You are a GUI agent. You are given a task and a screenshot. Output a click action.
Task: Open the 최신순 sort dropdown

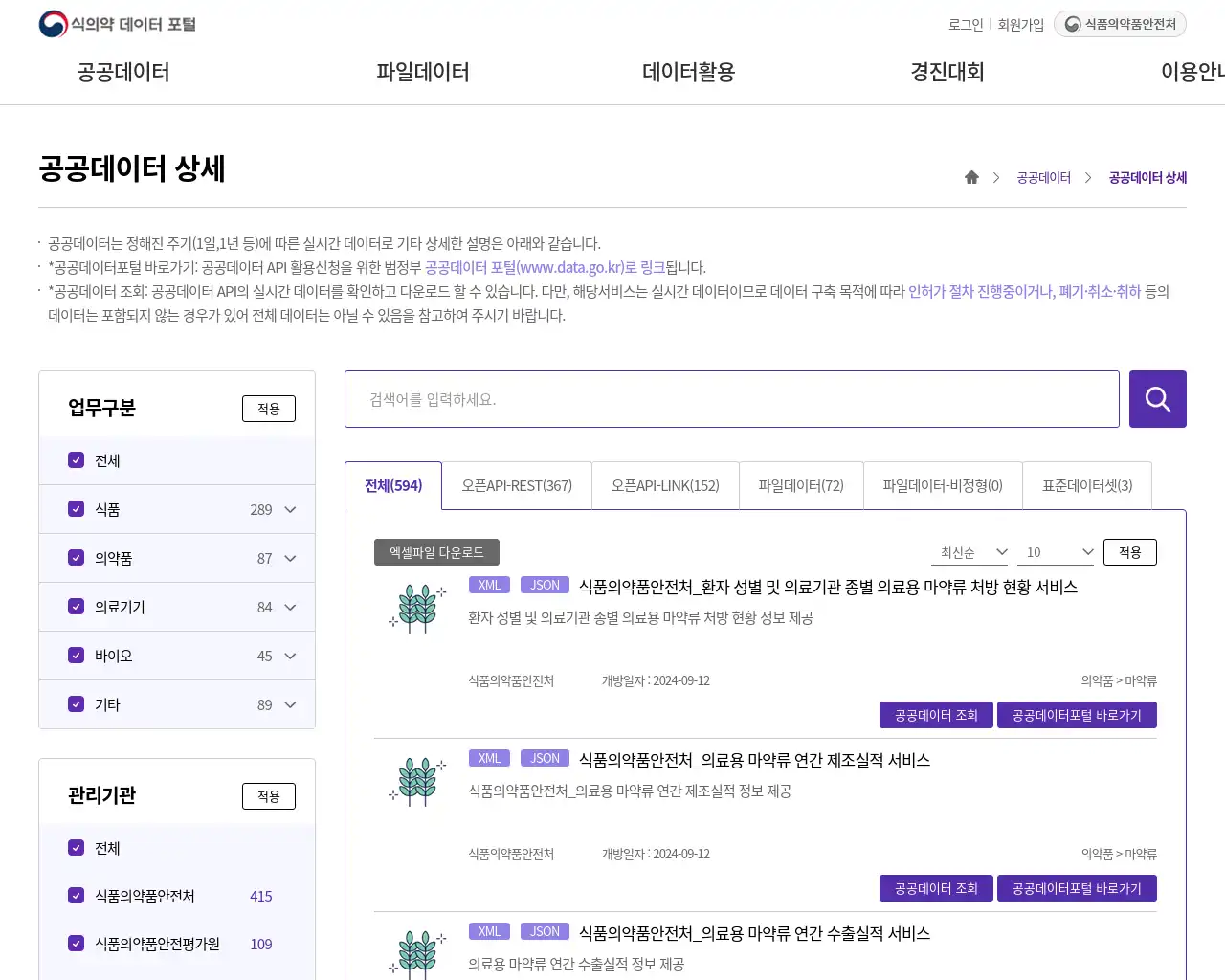969,552
